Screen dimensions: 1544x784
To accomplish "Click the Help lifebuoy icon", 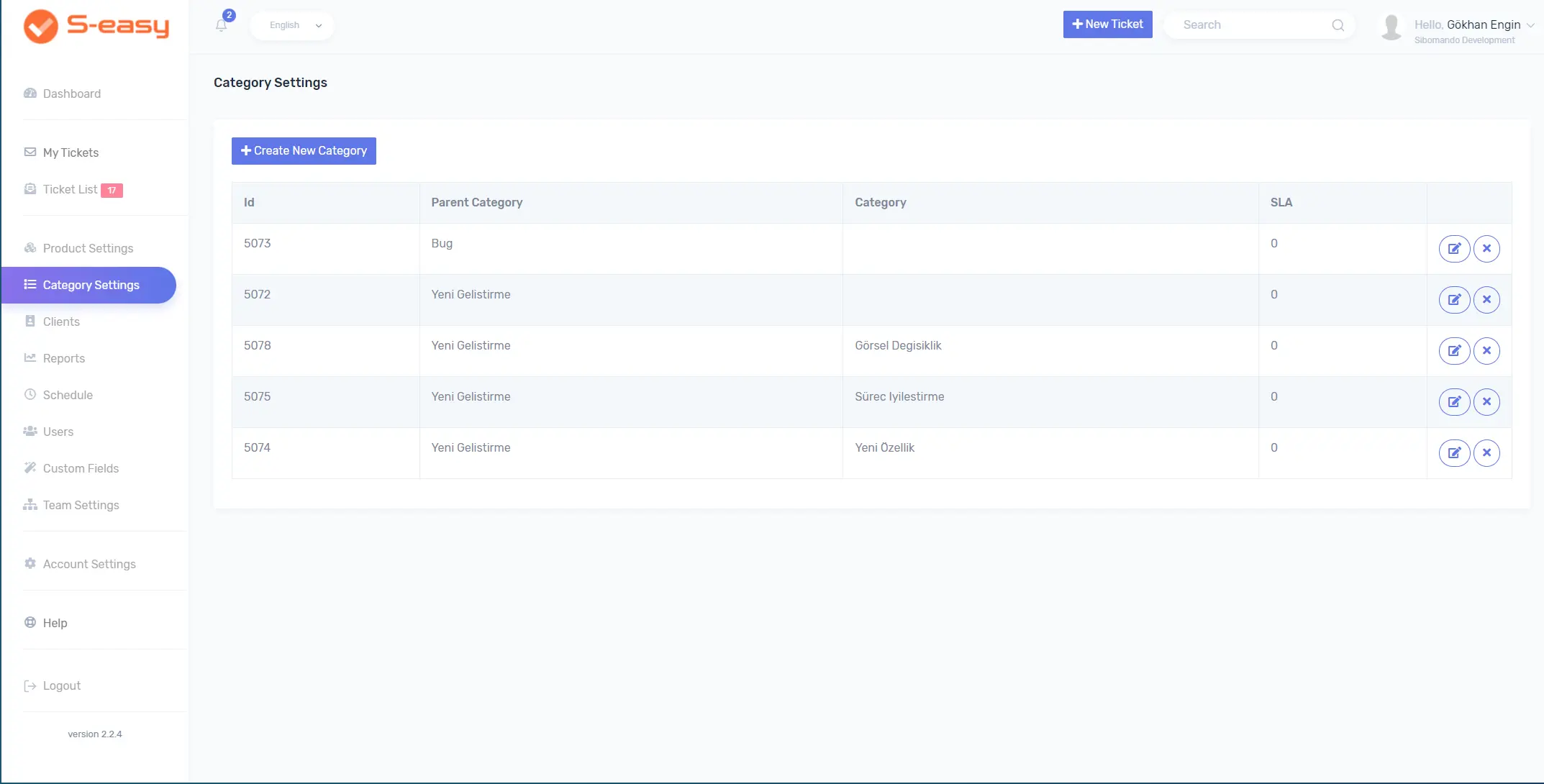I will pos(30,623).
